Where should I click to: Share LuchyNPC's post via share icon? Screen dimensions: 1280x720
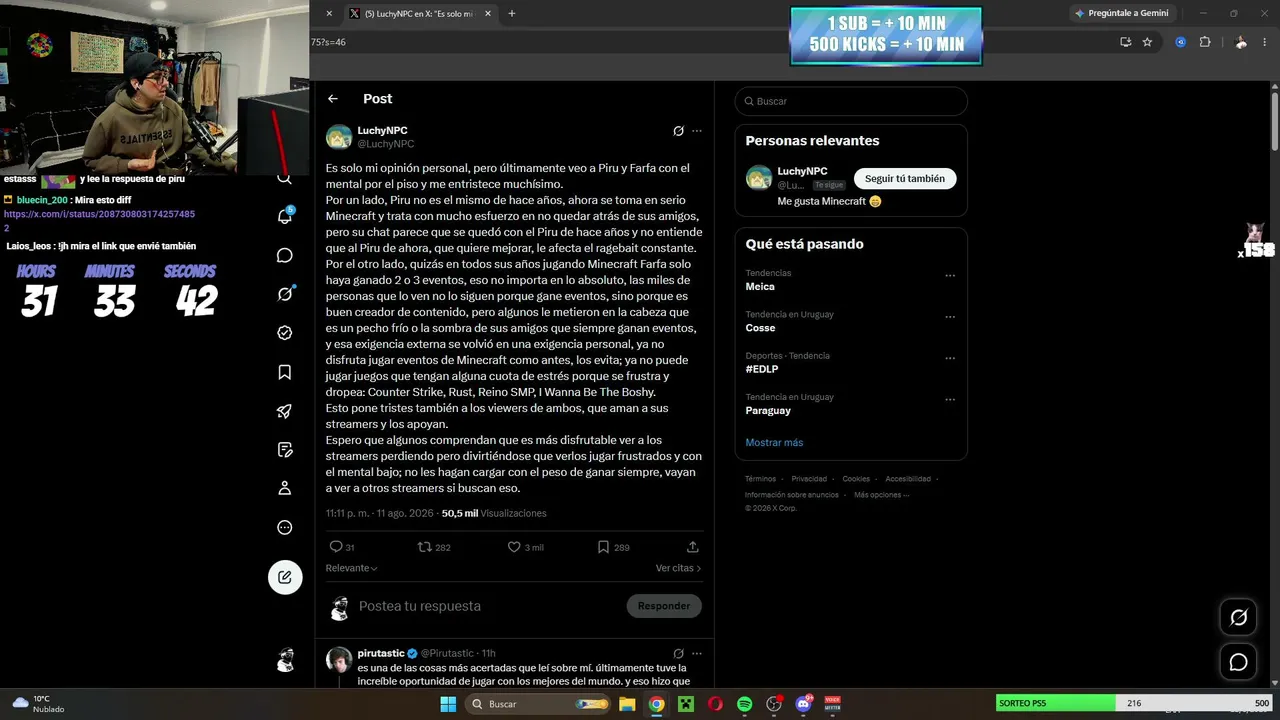pyautogui.click(x=692, y=547)
